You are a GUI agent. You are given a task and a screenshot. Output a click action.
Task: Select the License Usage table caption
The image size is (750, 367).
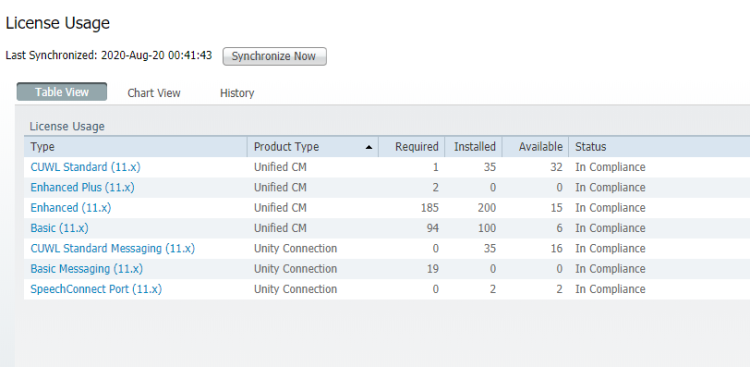point(67,126)
